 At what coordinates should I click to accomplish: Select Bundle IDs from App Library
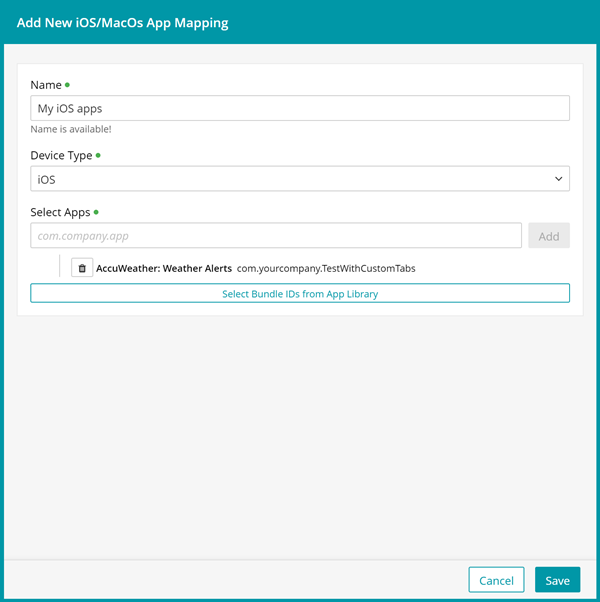point(300,294)
